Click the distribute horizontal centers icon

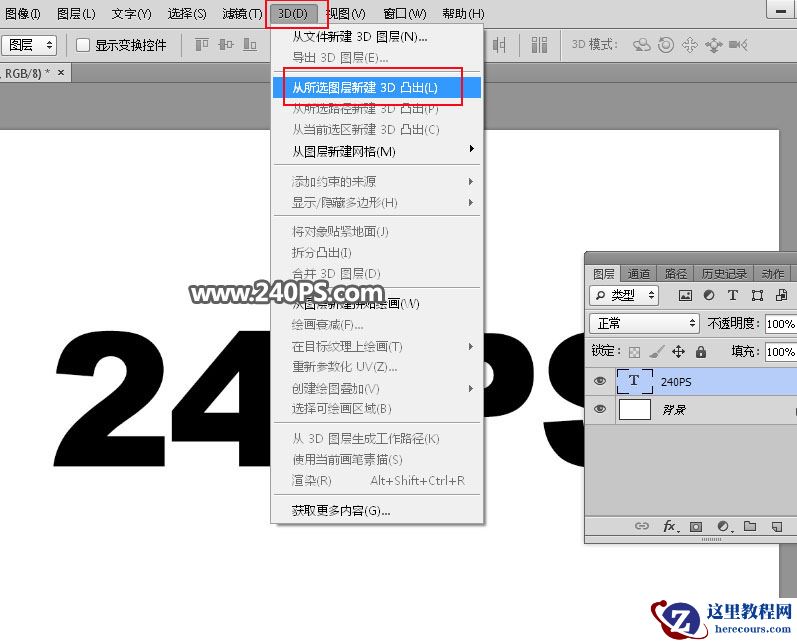tap(499, 45)
